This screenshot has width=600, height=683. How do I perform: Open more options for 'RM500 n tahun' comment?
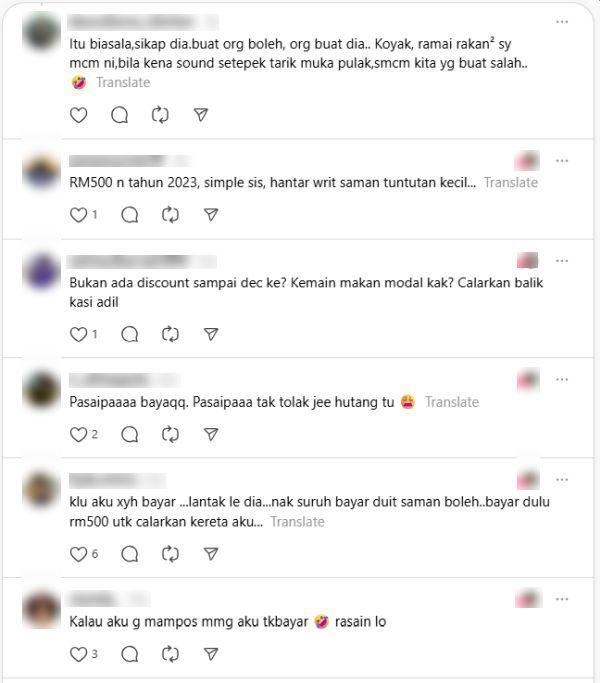(x=562, y=161)
